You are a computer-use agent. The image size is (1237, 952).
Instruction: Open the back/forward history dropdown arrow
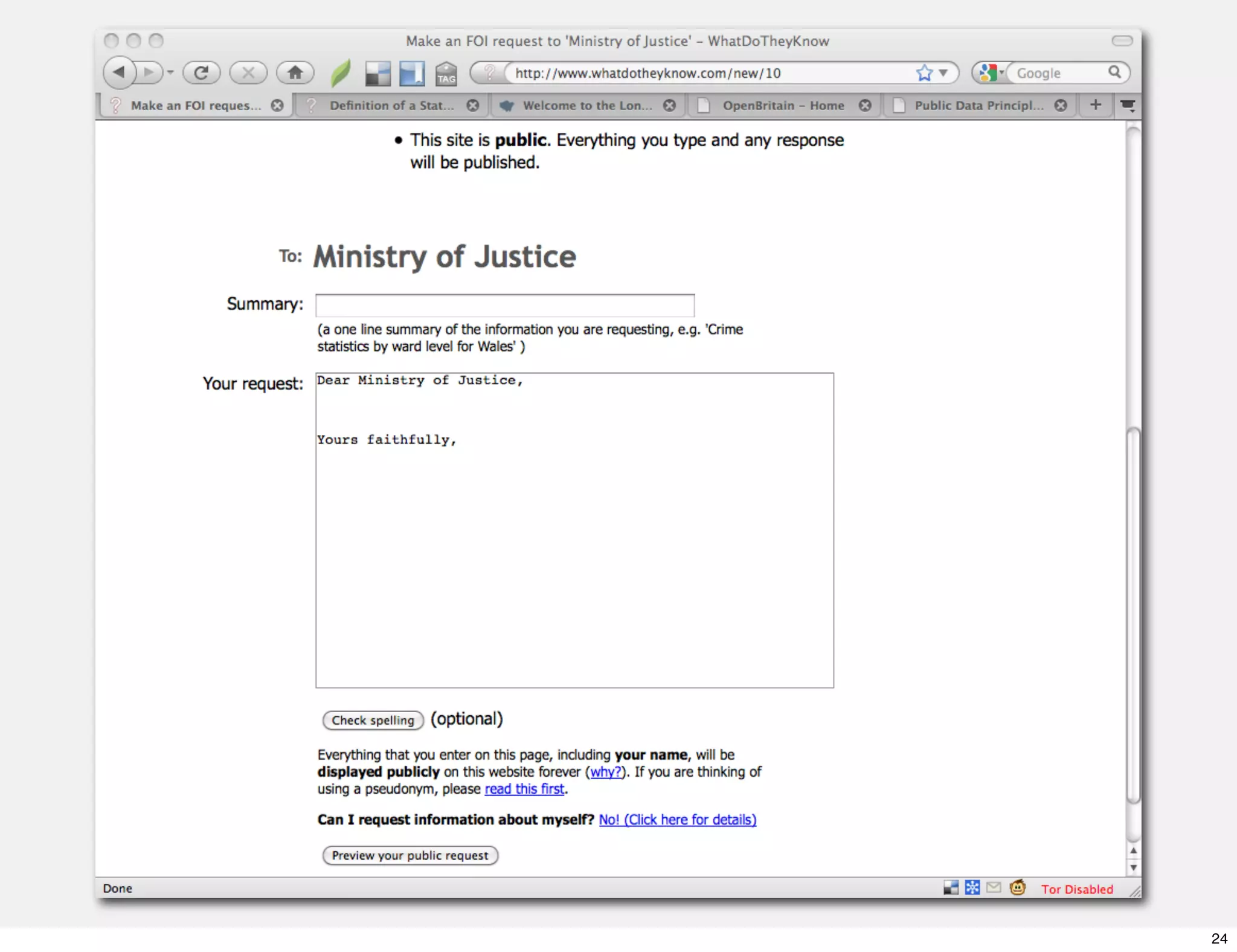coord(170,72)
